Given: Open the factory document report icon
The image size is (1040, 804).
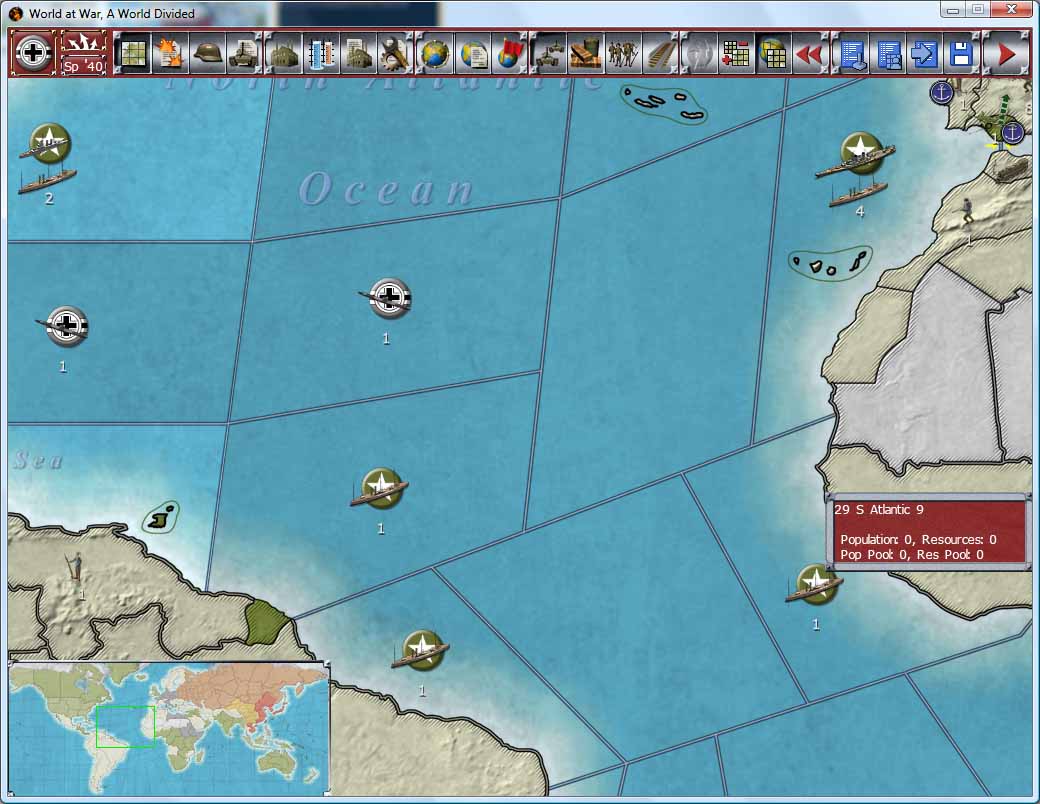Looking at the screenshot, I should pos(359,54).
